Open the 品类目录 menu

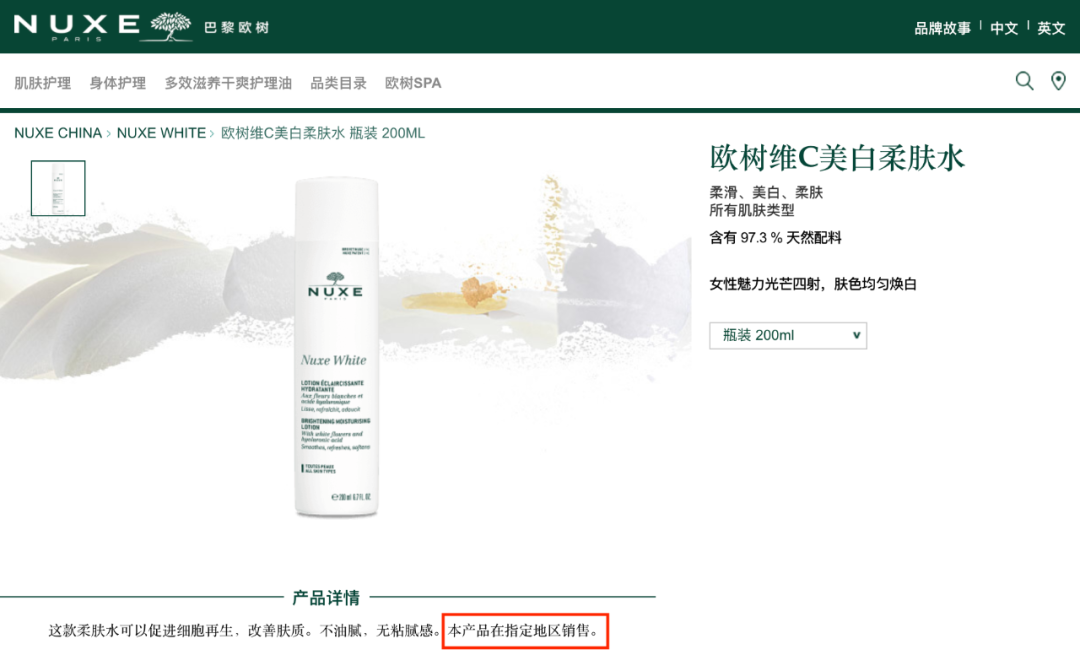338,83
